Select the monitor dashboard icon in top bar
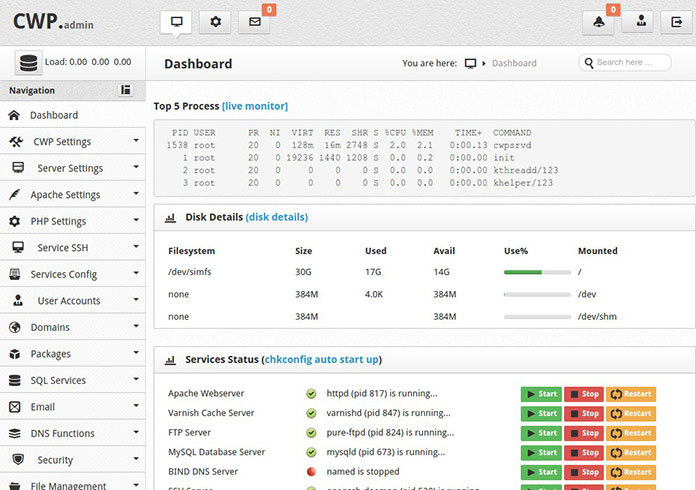 click(x=176, y=22)
